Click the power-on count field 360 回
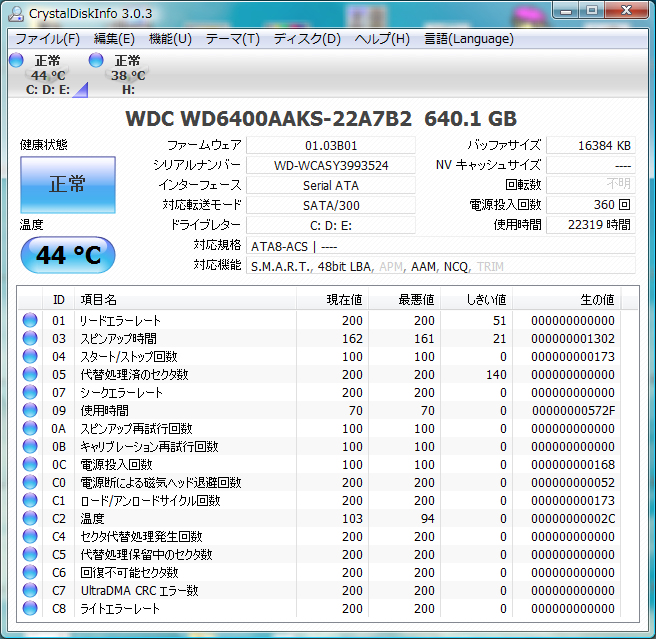This screenshot has width=656, height=639. [x=591, y=205]
